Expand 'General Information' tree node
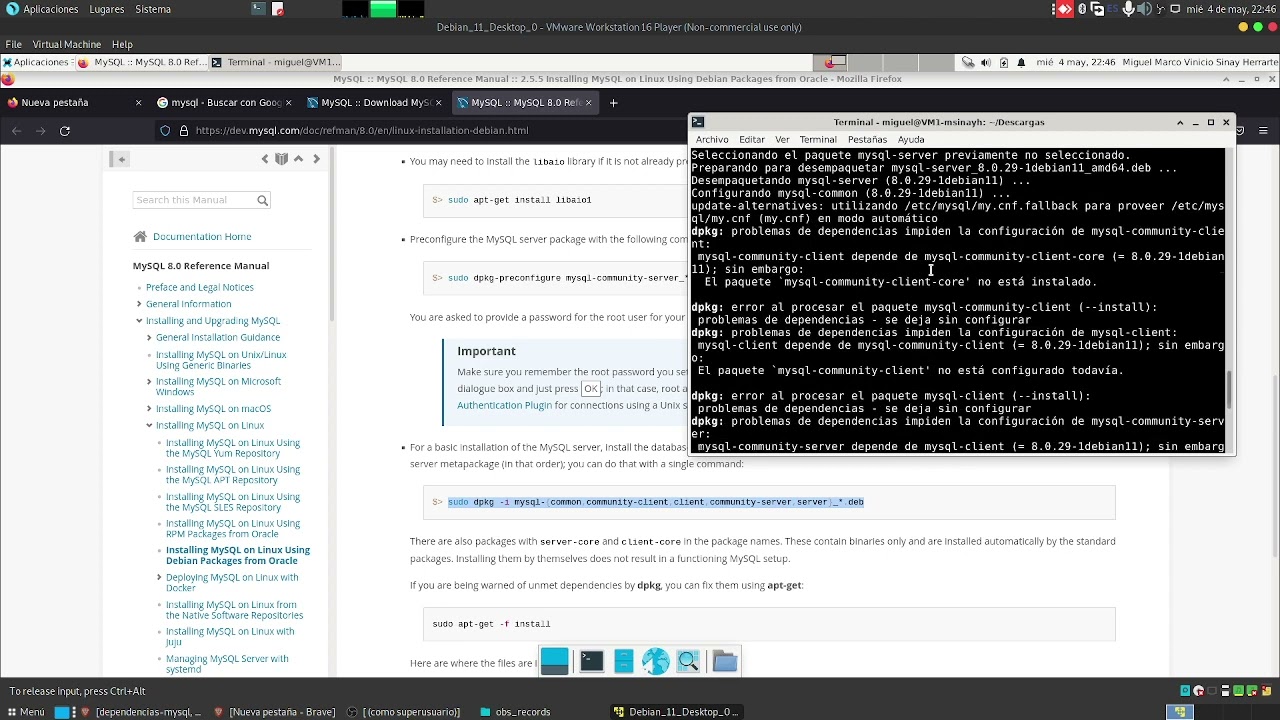This screenshot has width=1280, height=720. (139, 304)
